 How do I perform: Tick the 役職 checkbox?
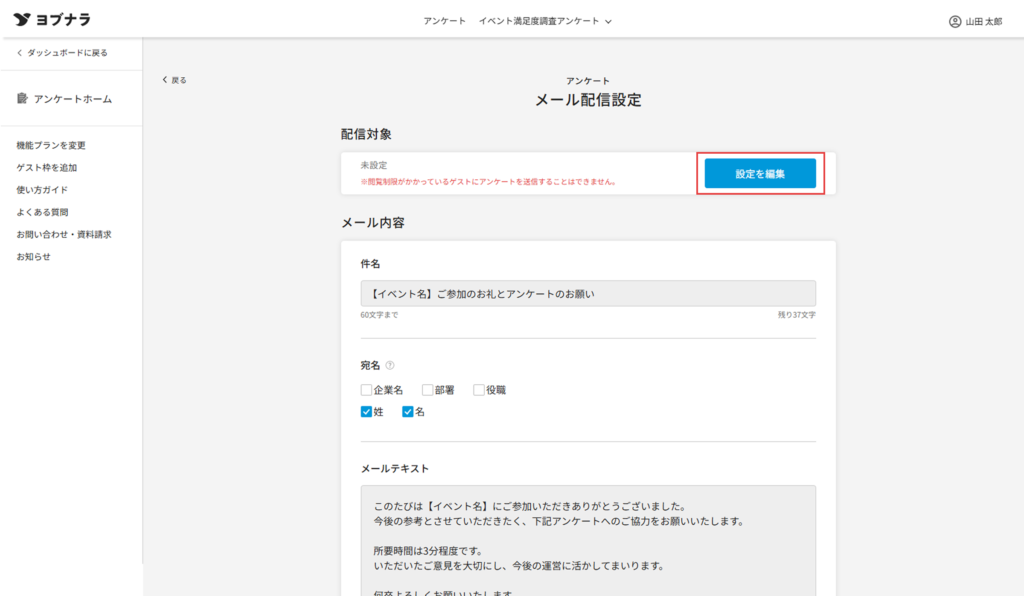(x=479, y=390)
